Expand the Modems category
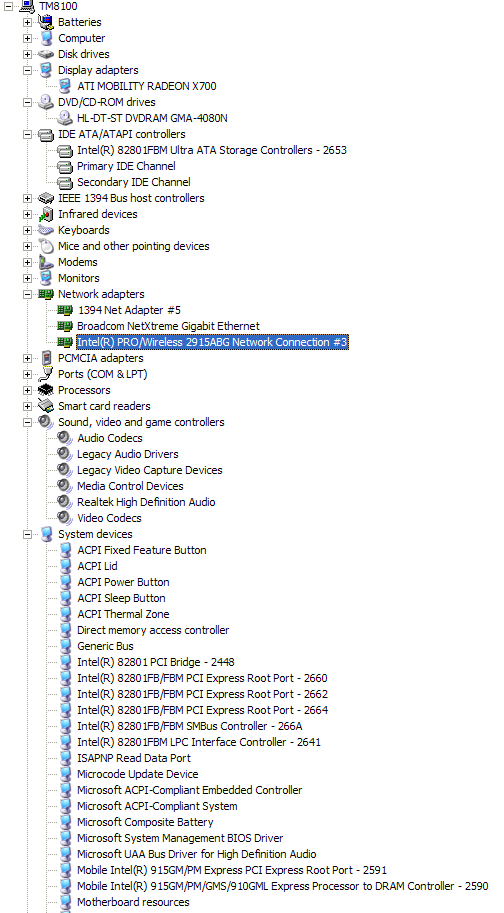 [27, 263]
